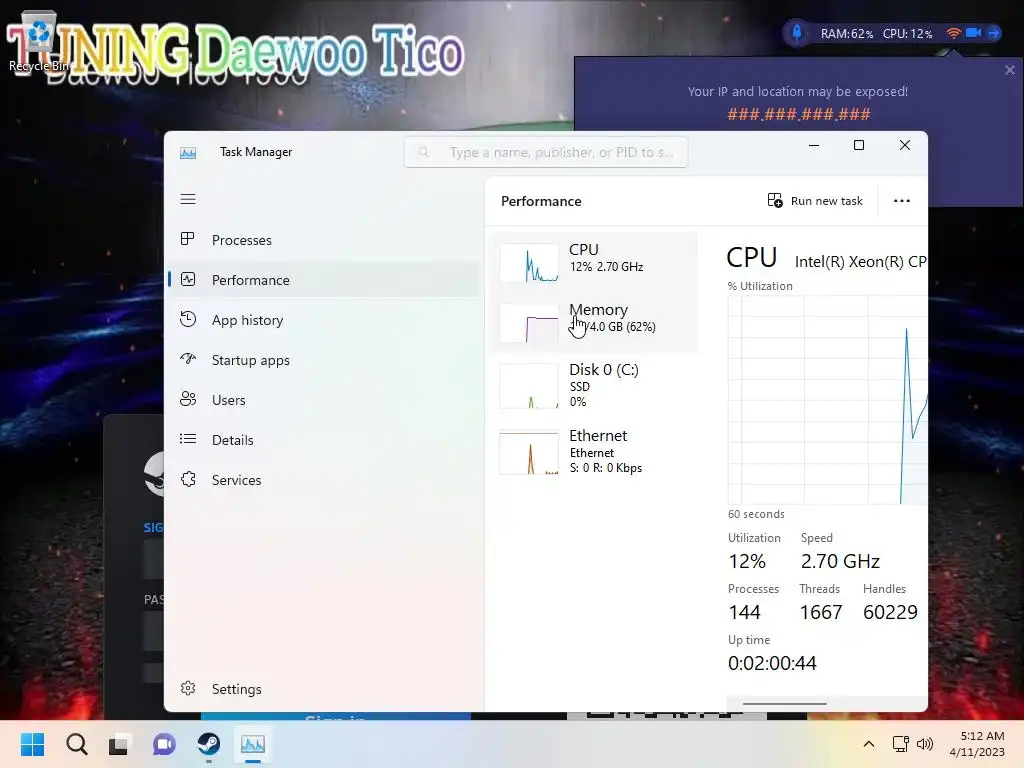Click the horizontal scrollbar in the CPU panel
This screenshot has width=1024, height=768.
pyautogui.click(x=784, y=704)
